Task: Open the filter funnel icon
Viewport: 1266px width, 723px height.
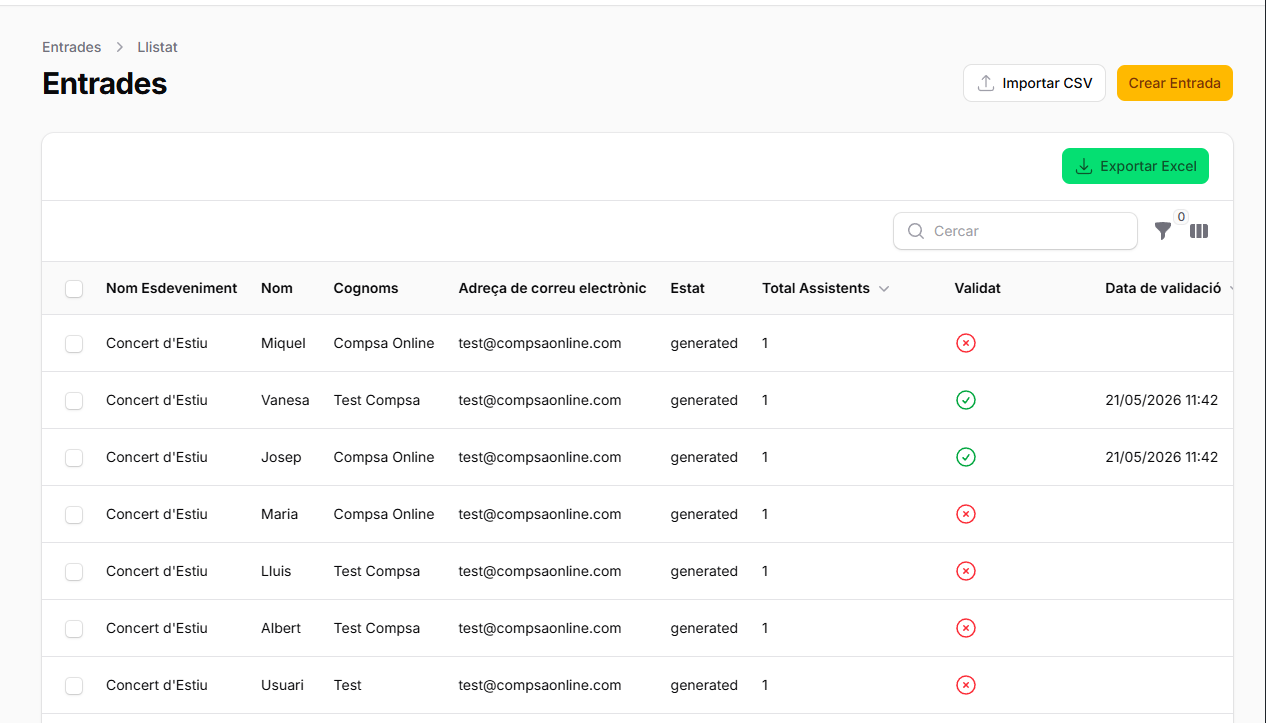Action: click(1162, 231)
